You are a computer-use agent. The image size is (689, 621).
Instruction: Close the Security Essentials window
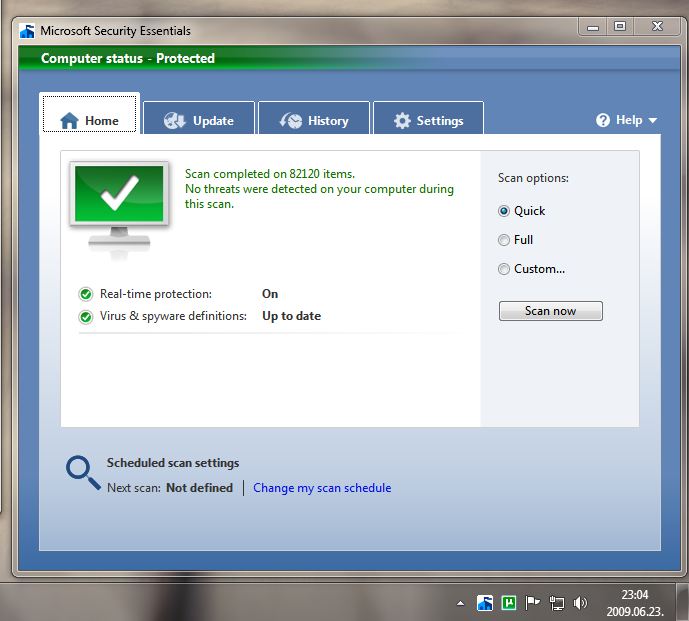tap(657, 27)
